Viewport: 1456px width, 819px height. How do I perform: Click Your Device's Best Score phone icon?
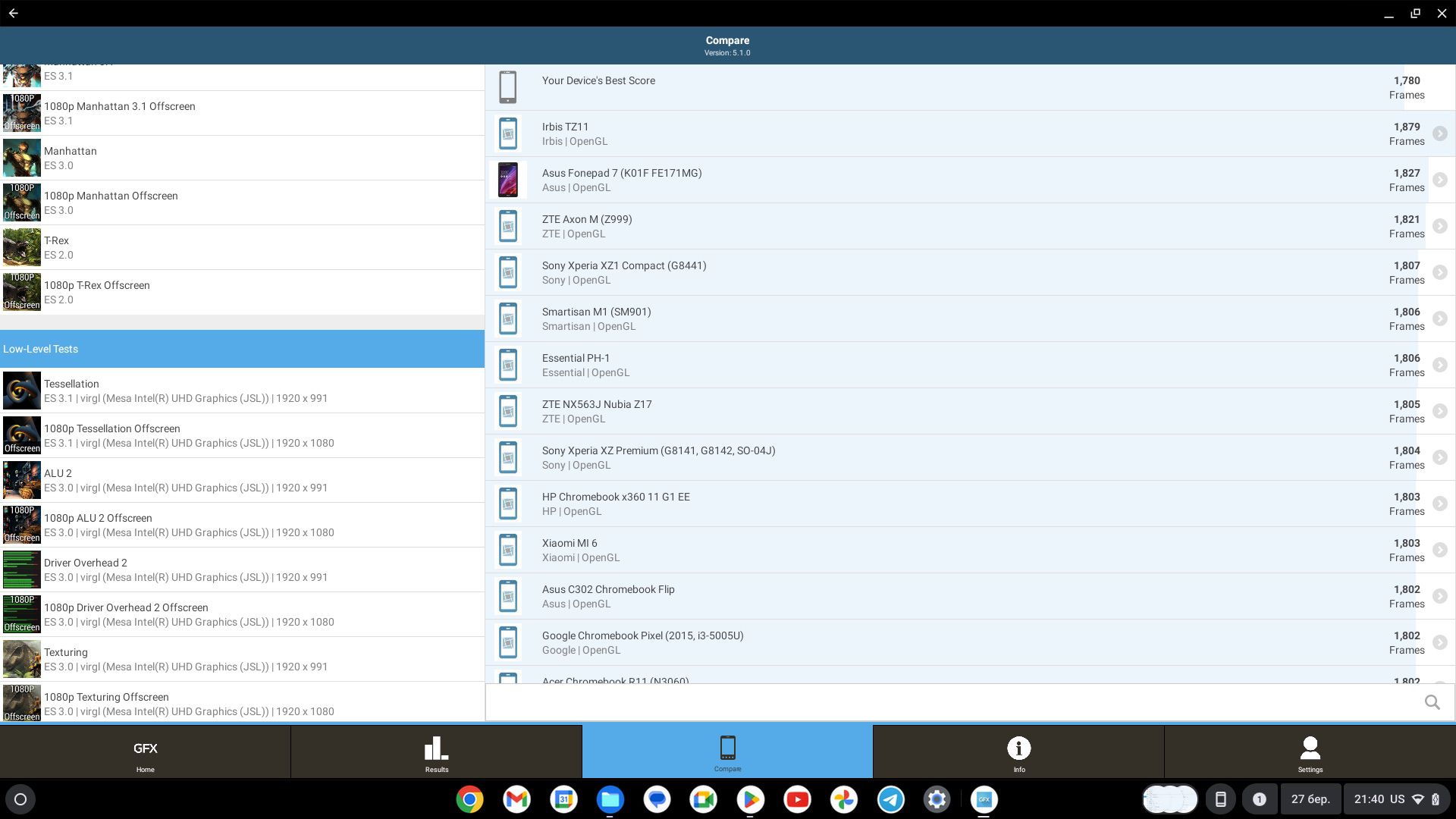pos(507,87)
